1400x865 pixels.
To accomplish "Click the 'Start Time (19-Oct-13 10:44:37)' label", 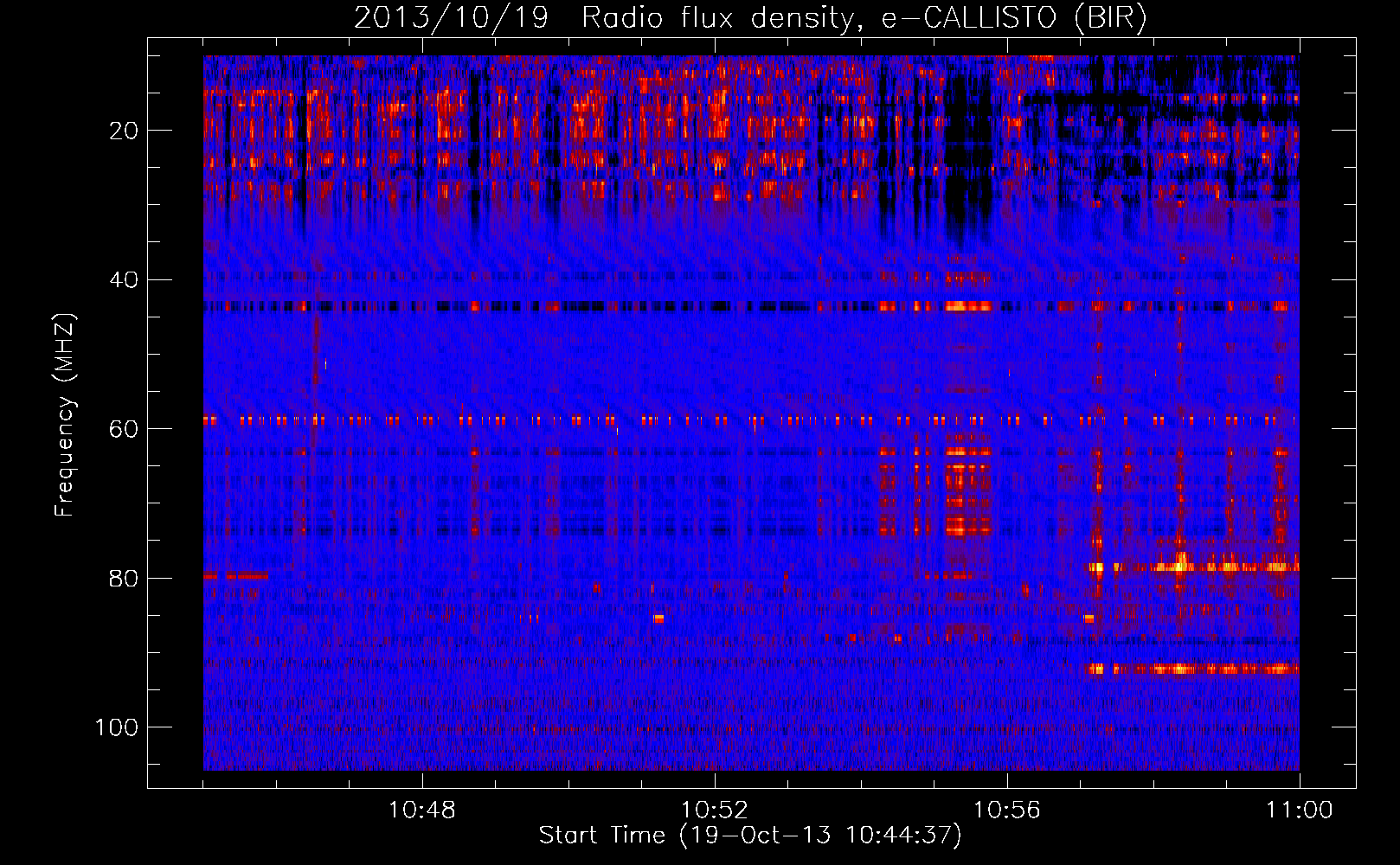I will click(750, 836).
